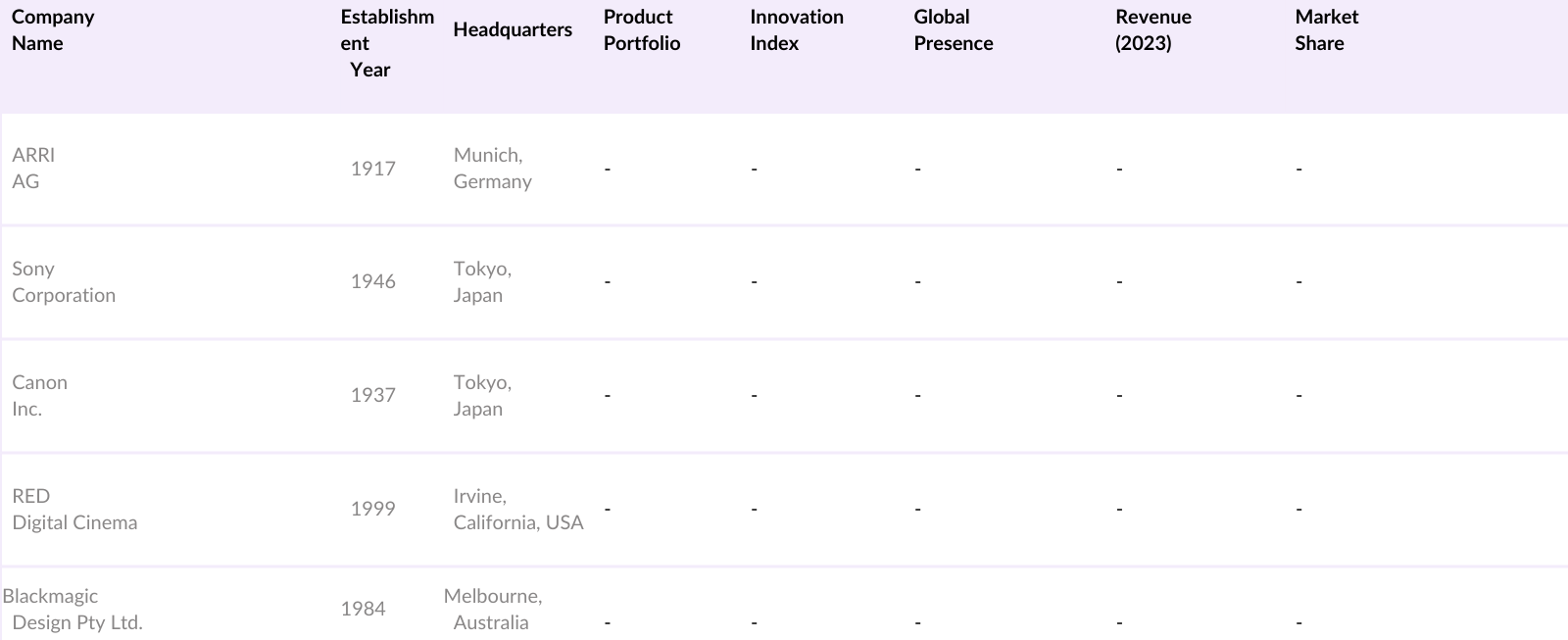Click the Company Name column header
The height and width of the screenshot is (640, 1568).
[x=53, y=30]
